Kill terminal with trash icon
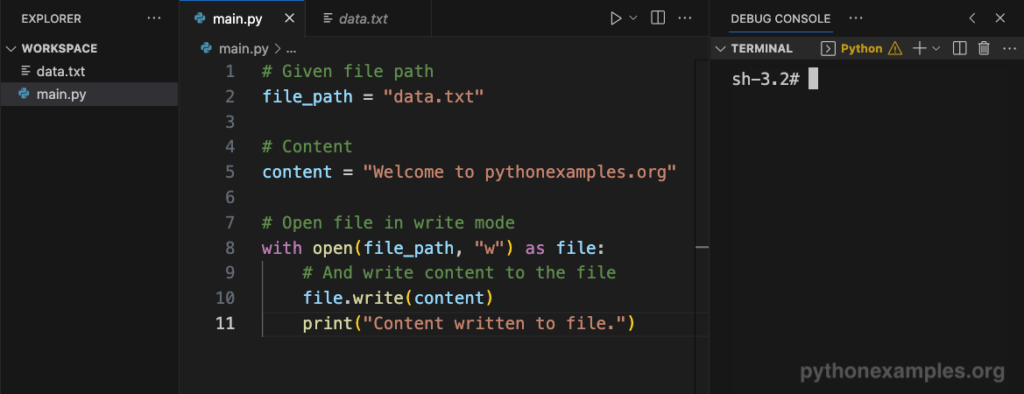The height and width of the screenshot is (394, 1024). click(x=984, y=48)
